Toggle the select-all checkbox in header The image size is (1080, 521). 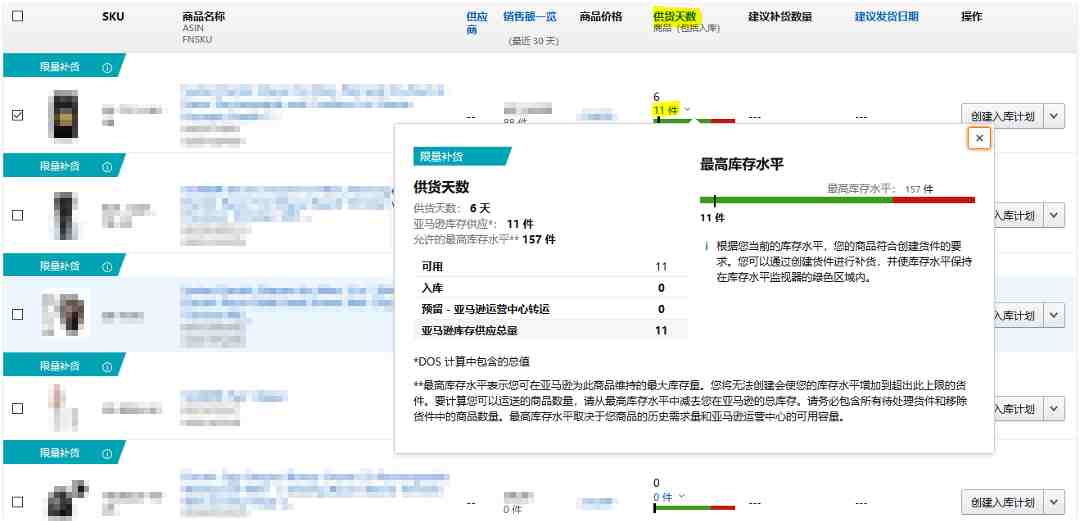point(18,16)
